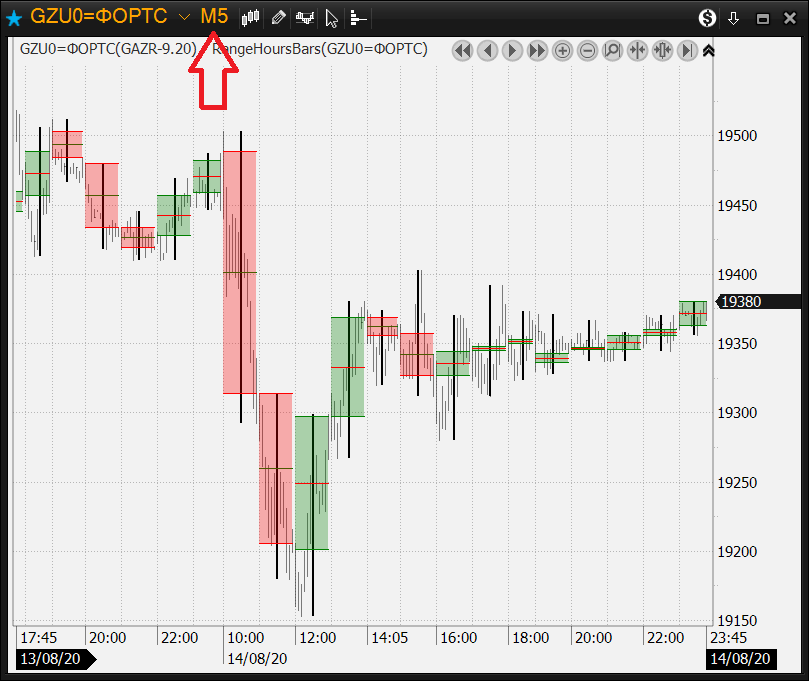
Task: Open the candlestick chart style selector
Action: click(251, 17)
